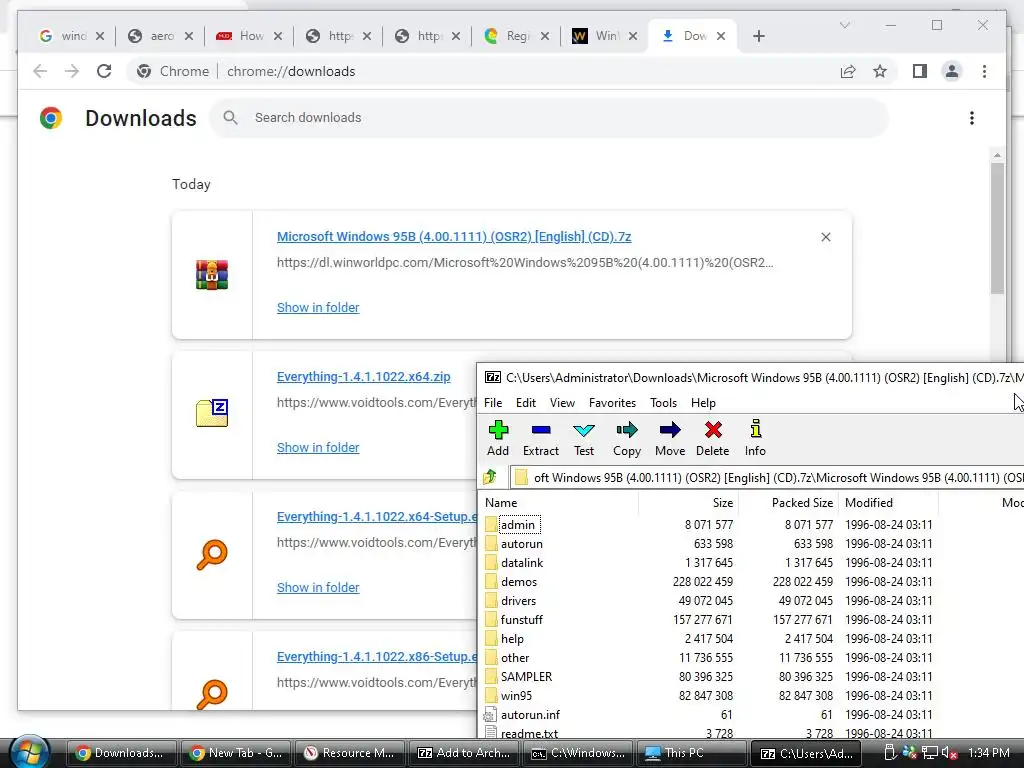Run Test on the archive in 7-Zip
This screenshot has height=768, width=1024.
coord(584,438)
